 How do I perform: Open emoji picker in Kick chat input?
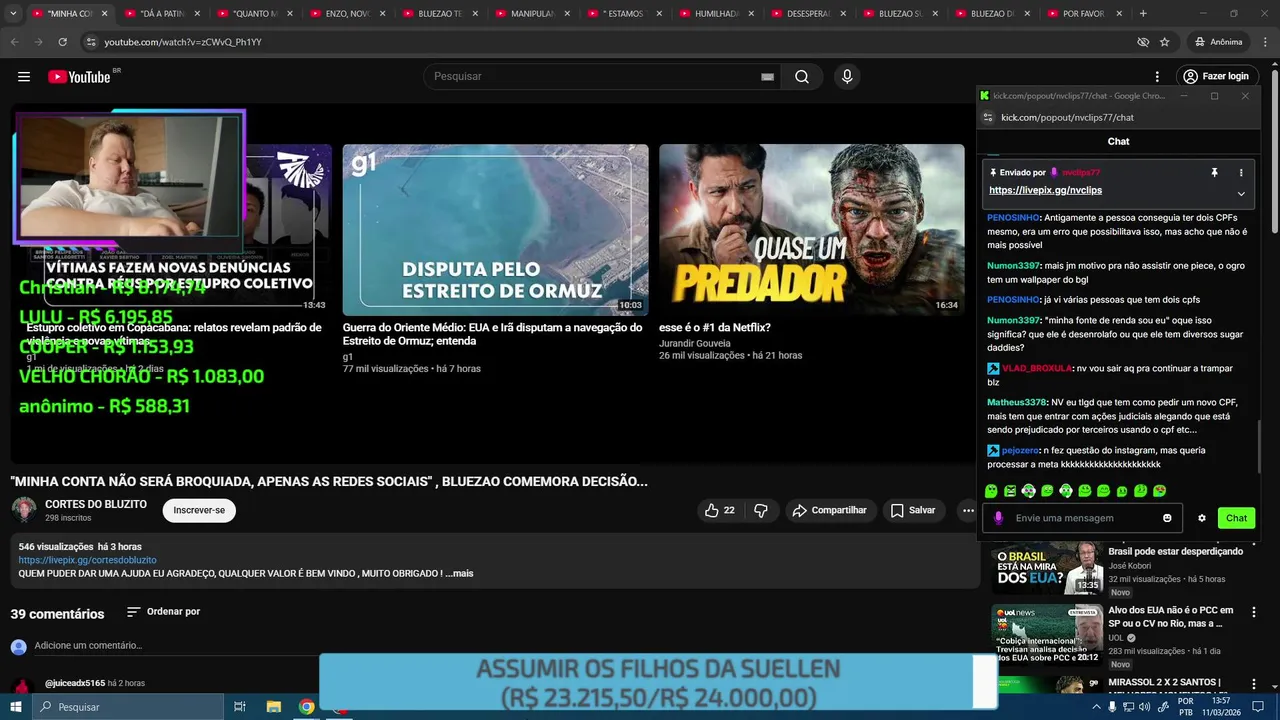1167,518
